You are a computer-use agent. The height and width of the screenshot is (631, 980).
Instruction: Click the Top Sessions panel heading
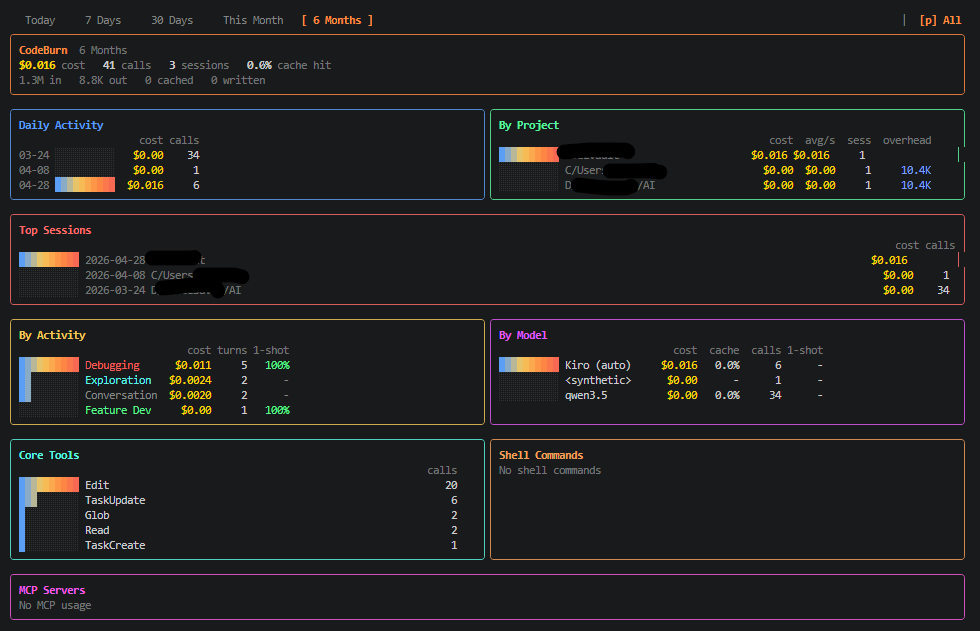click(x=55, y=230)
